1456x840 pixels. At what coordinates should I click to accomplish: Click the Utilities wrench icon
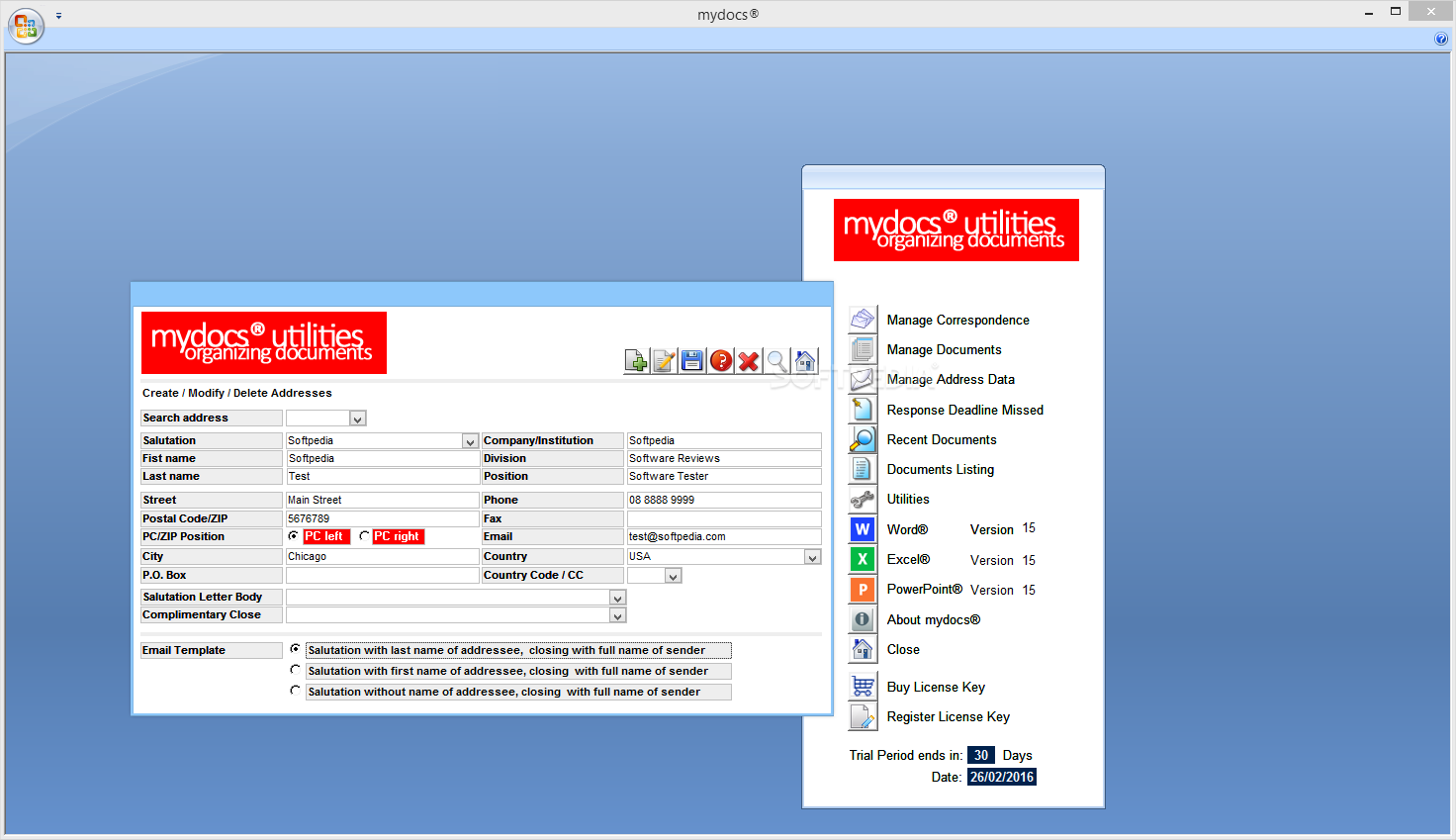(x=863, y=500)
